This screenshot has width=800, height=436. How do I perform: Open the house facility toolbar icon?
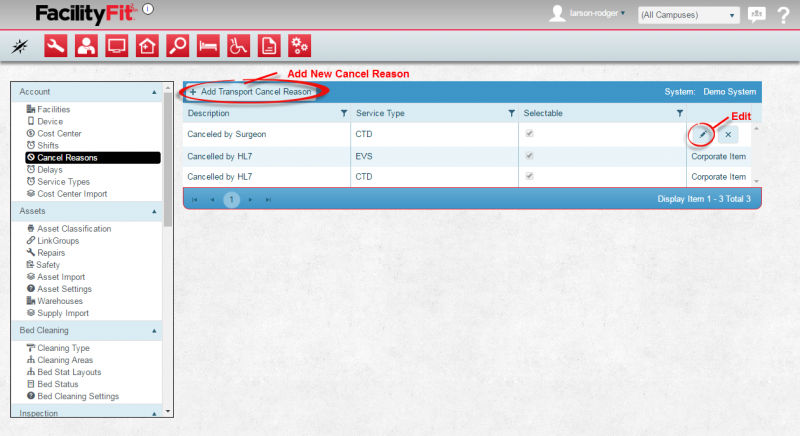(x=147, y=46)
